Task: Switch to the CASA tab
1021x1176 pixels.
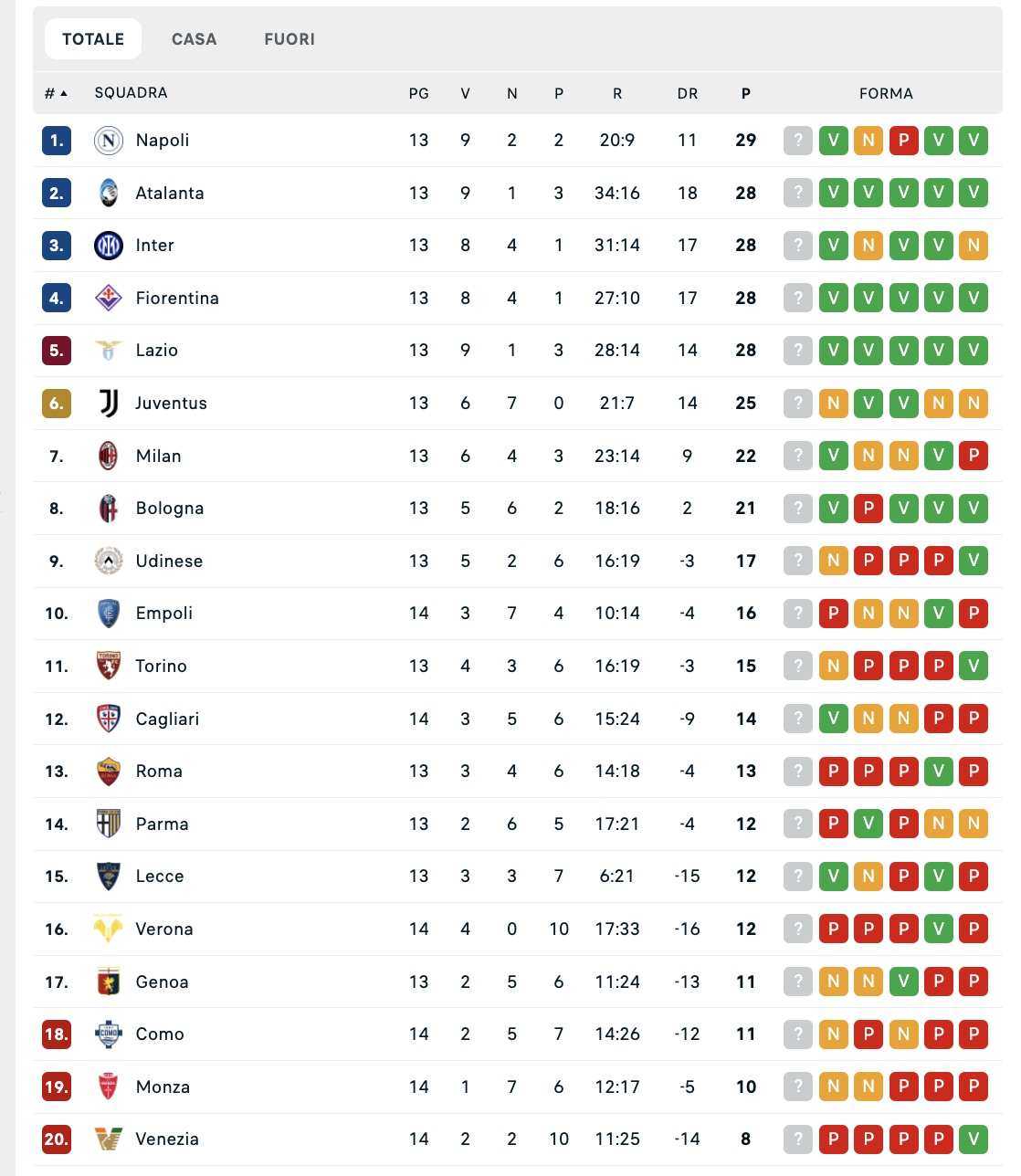Action: point(195,39)
